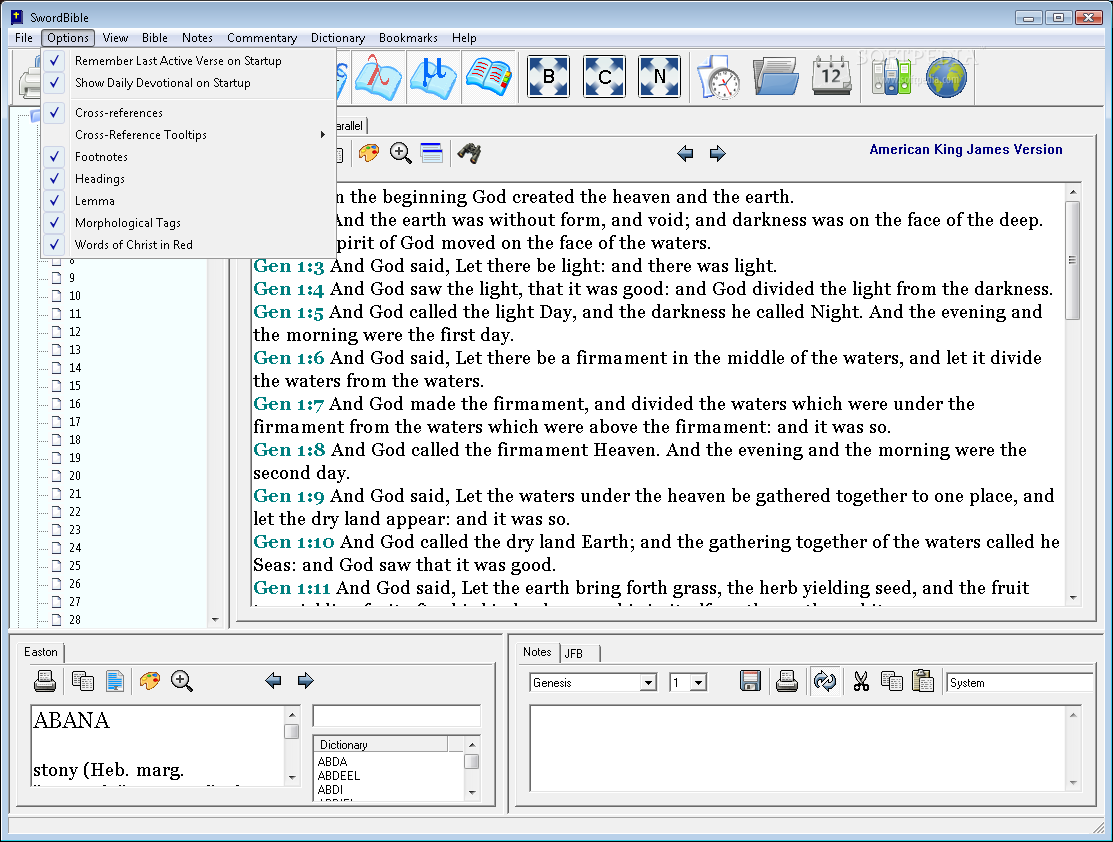Screen dimensions: 1113x842
Task: Click the sync refresh icon in Notes pane
Action: 825,681
